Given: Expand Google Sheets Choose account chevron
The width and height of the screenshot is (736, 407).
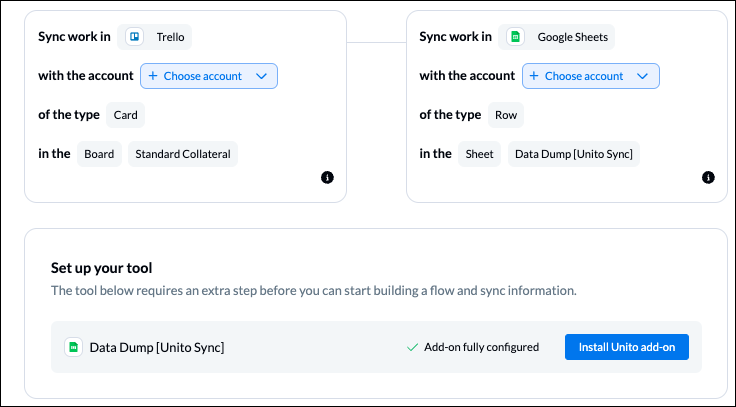Looking at the screenshot, I should 643,76.
